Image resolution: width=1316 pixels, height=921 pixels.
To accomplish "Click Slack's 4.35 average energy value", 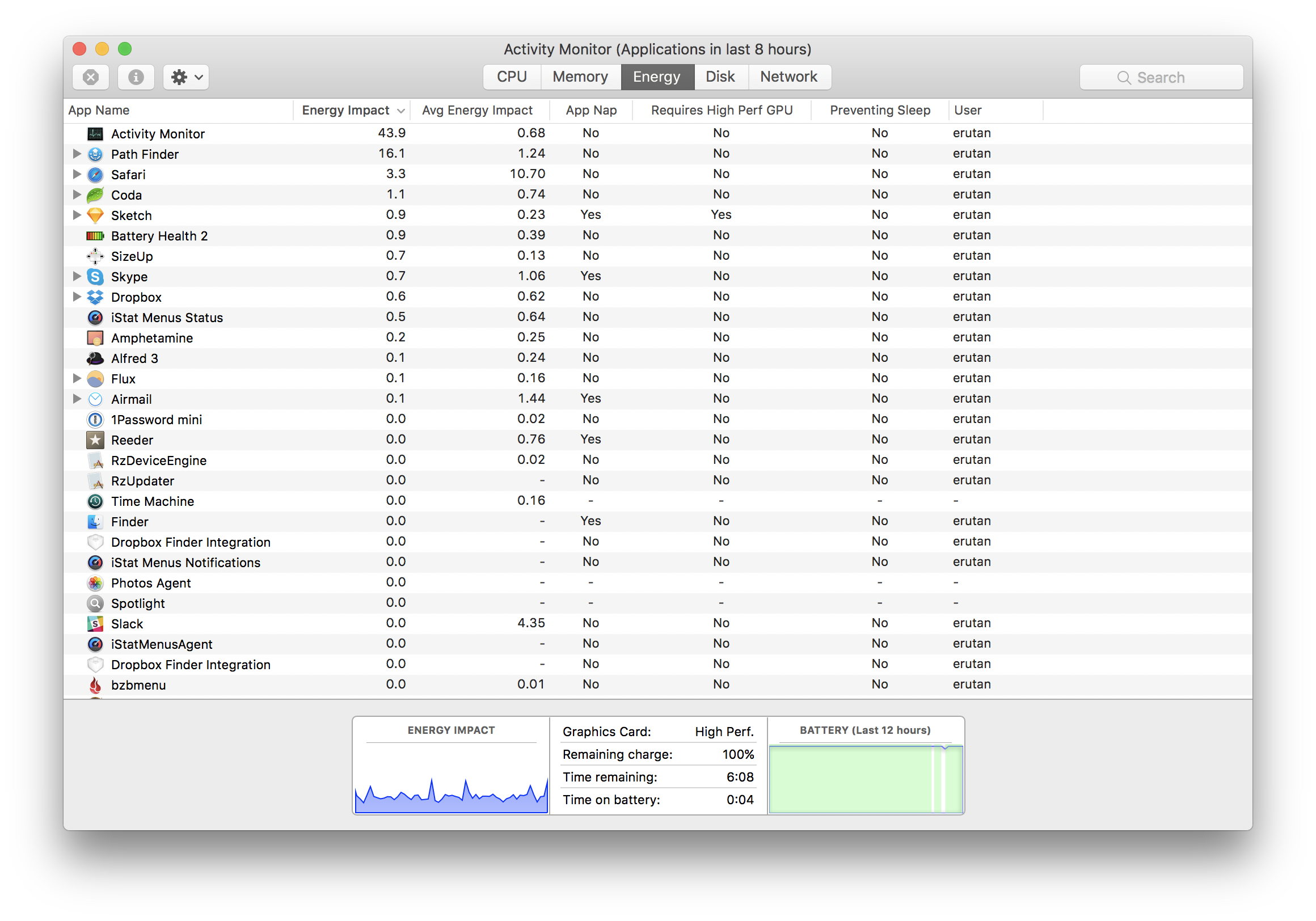I will [532, 623].
